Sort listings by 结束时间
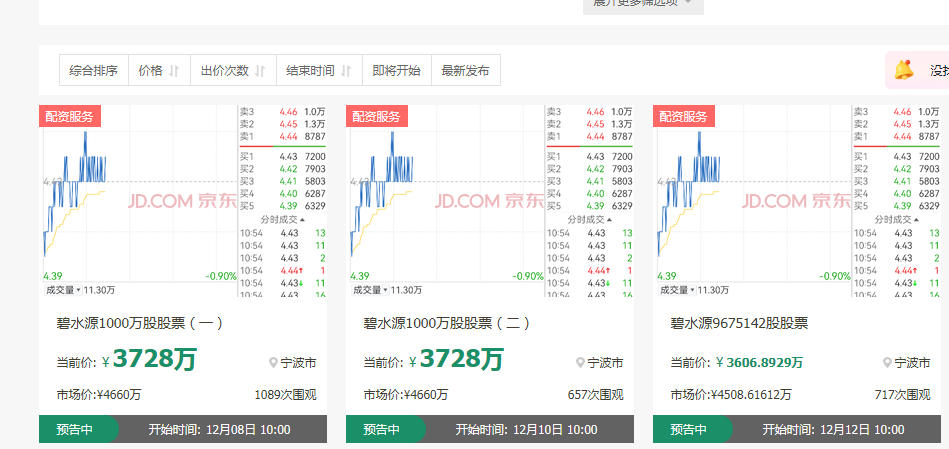Viewport: 949px width, 449px height. tap(319, 70)
